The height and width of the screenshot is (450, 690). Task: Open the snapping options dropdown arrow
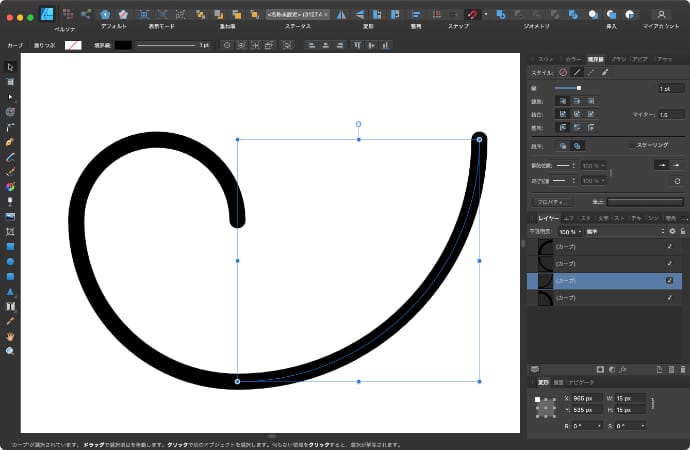(x=485, y=14)
